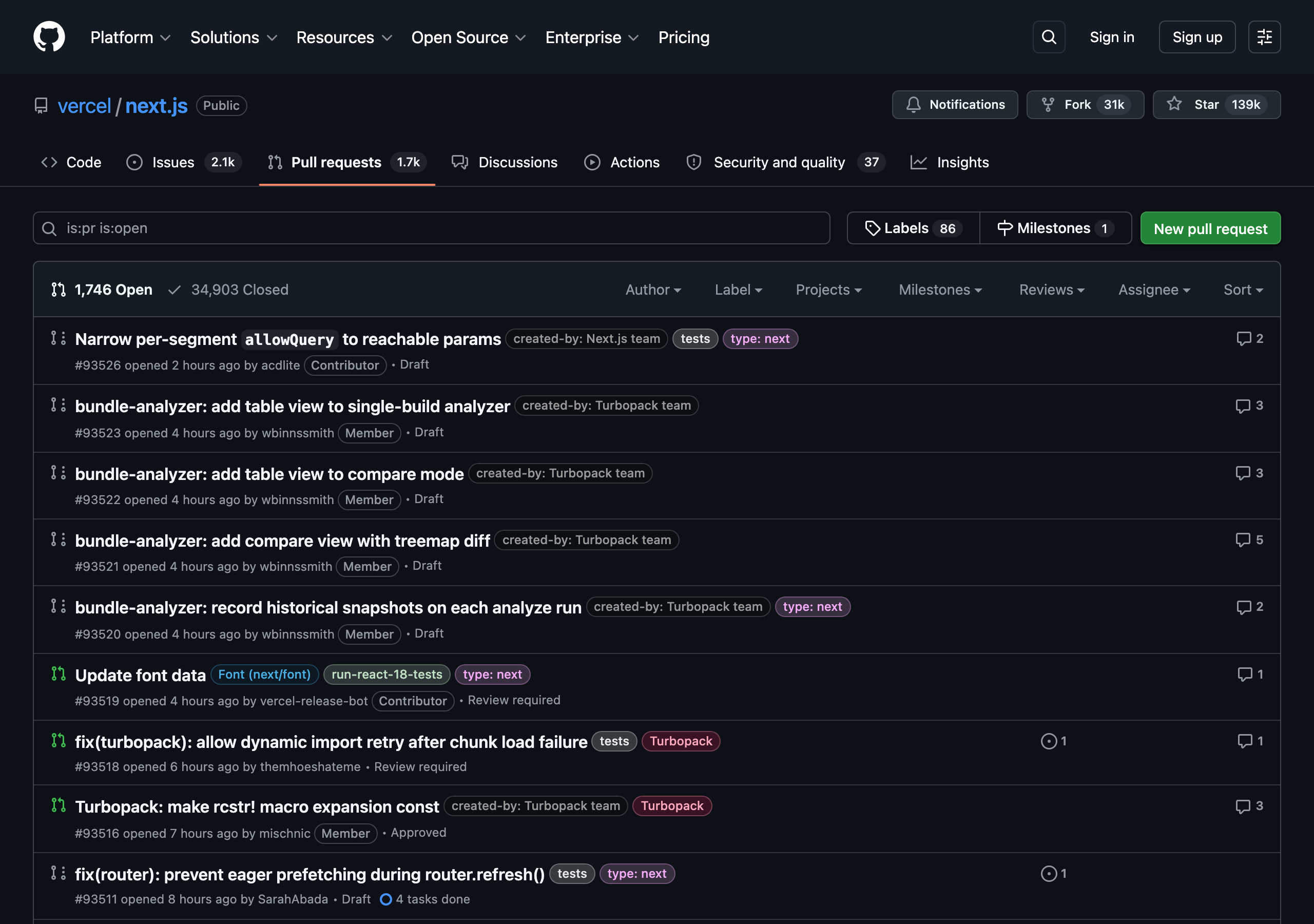Click open PR icon for chunk load failure PR
1314x924 pixels.
(59, 741)
